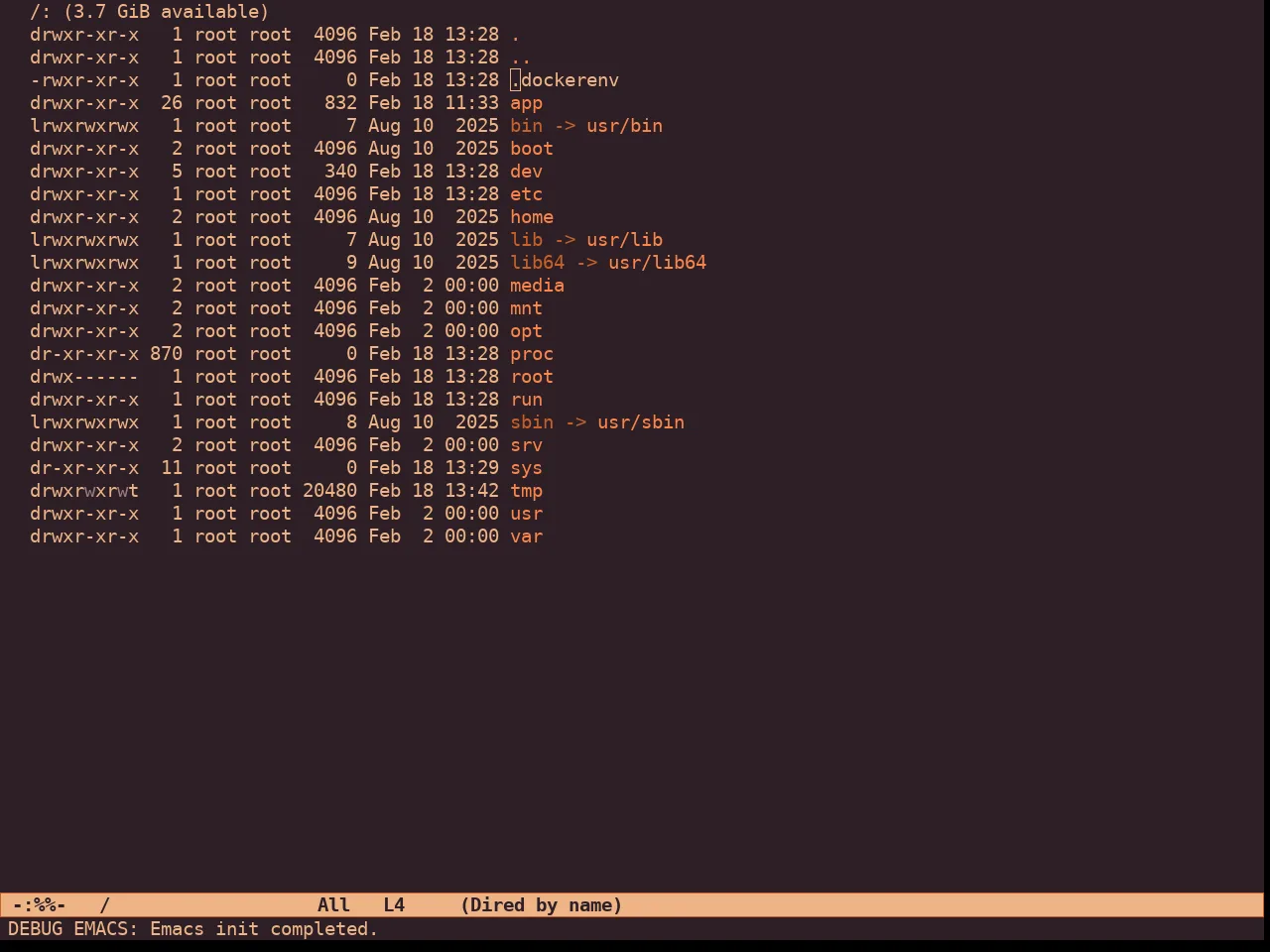The height and width of the screenshot is (952, 1270).
Task: Click the 'drwxrwxrwt' permissions of tmp
Action: (x=84, y=491)
